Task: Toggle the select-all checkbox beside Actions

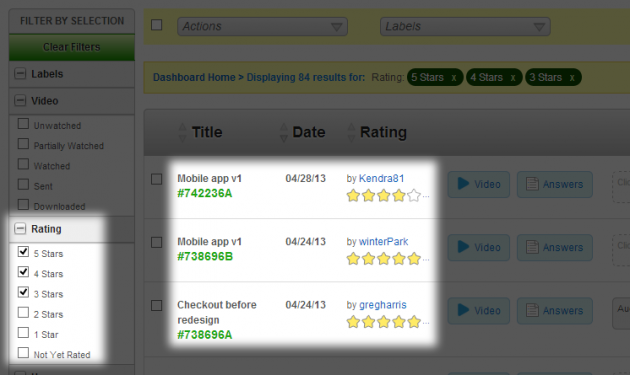Action: pos(156,25)
